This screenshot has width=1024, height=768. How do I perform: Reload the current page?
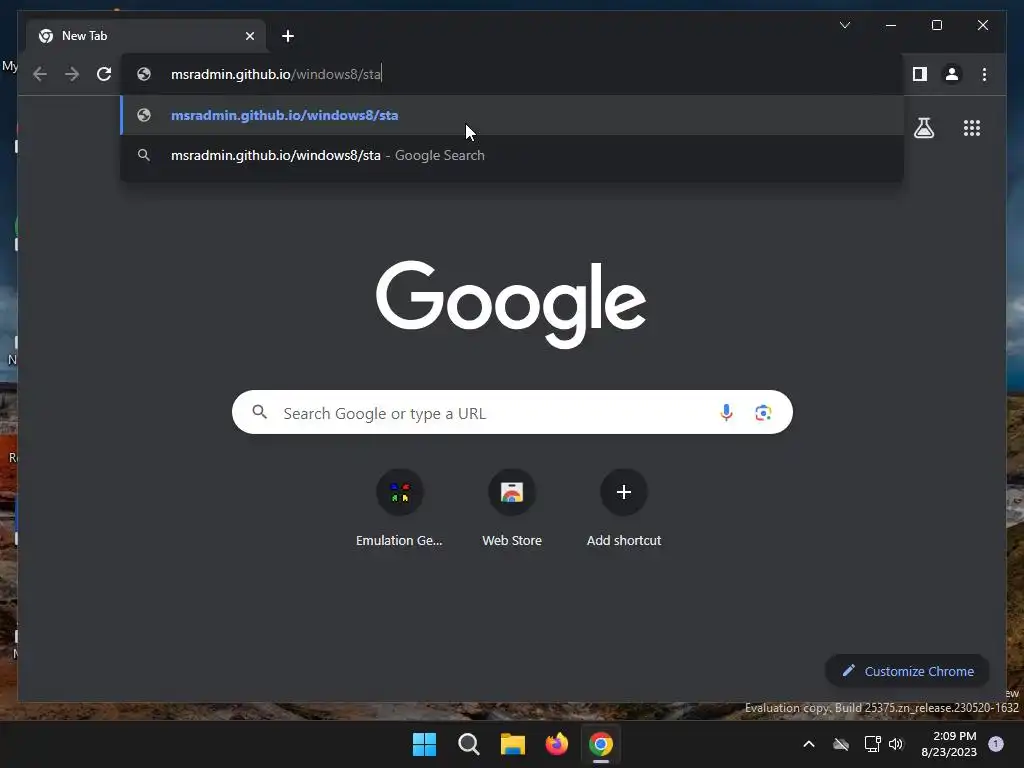tap(104, 74)
